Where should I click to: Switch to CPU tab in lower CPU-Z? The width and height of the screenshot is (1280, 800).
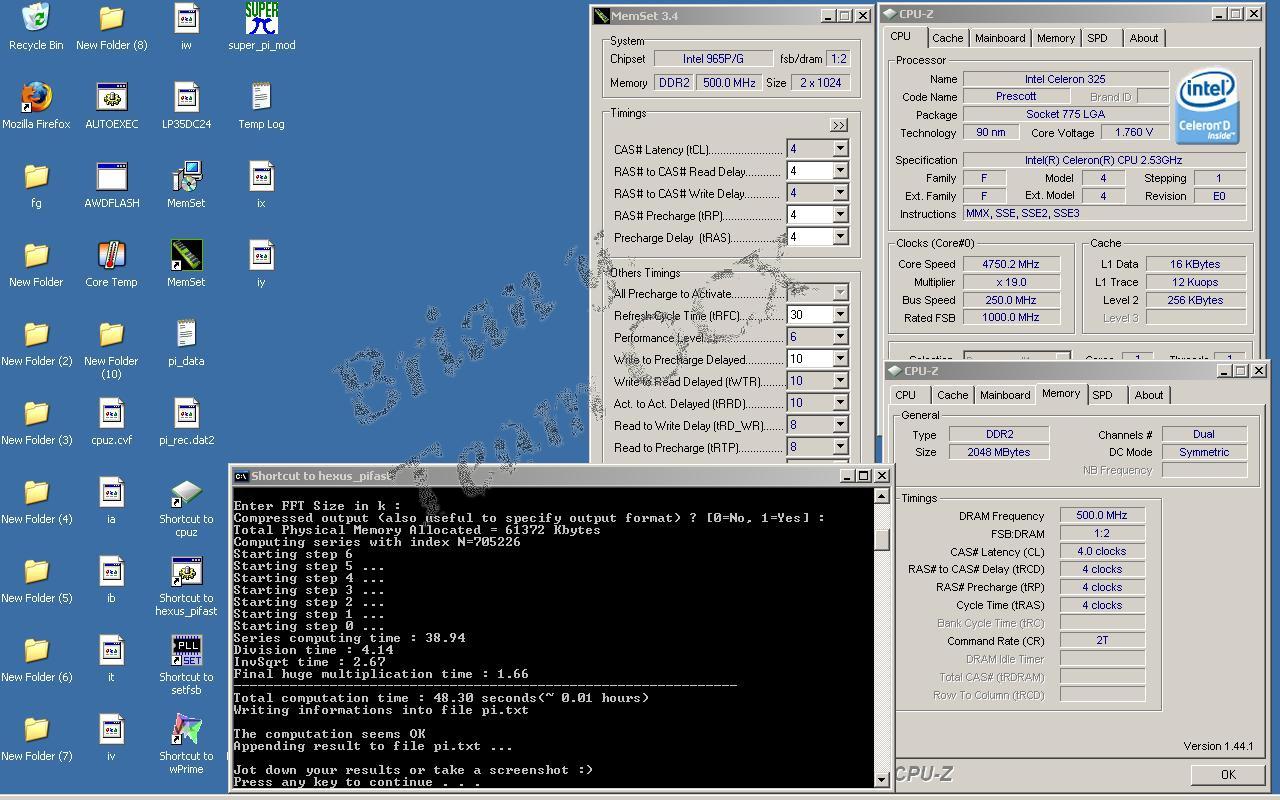pos(905,395)
